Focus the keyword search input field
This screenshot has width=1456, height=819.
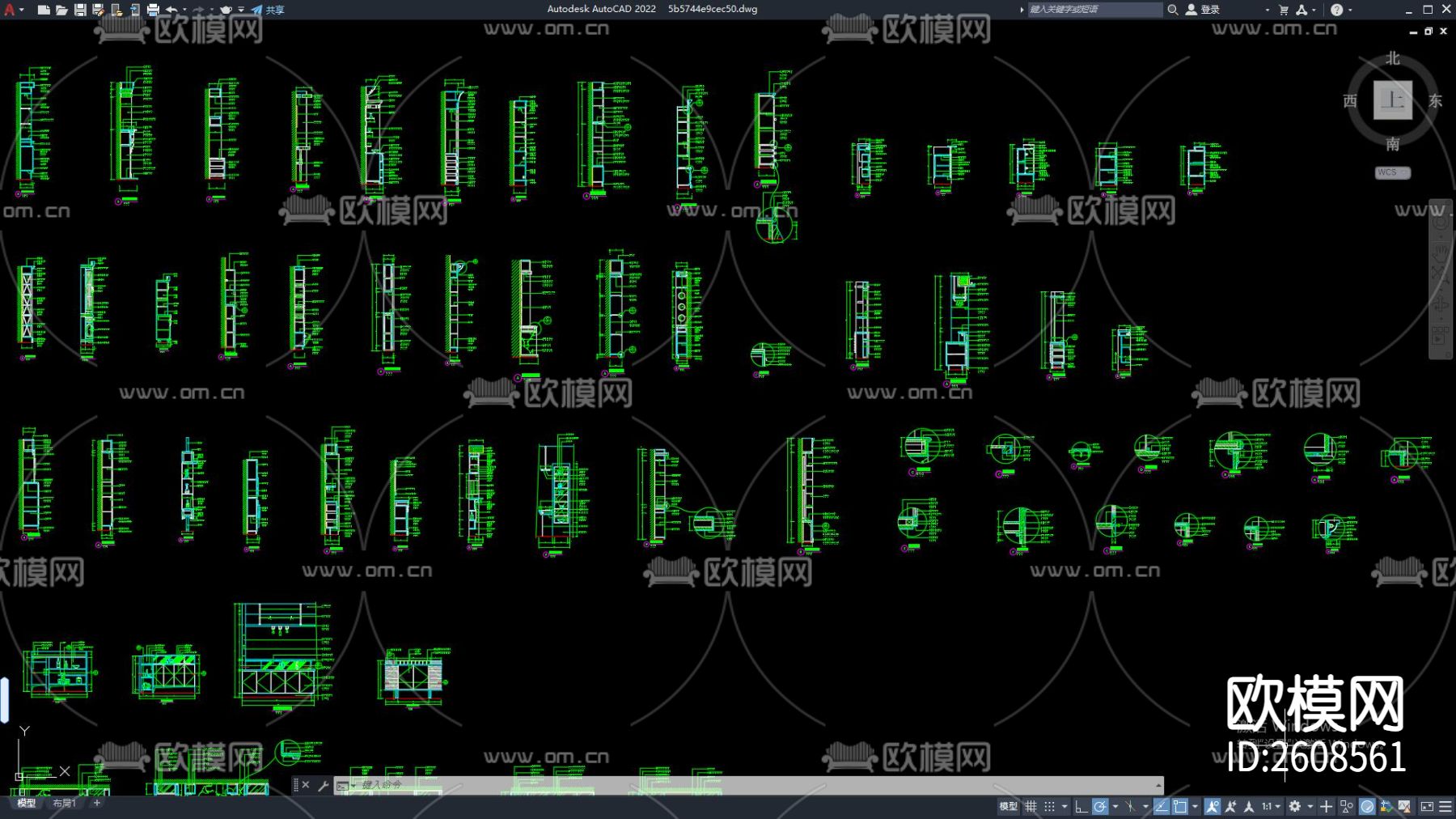[1094, 10]
